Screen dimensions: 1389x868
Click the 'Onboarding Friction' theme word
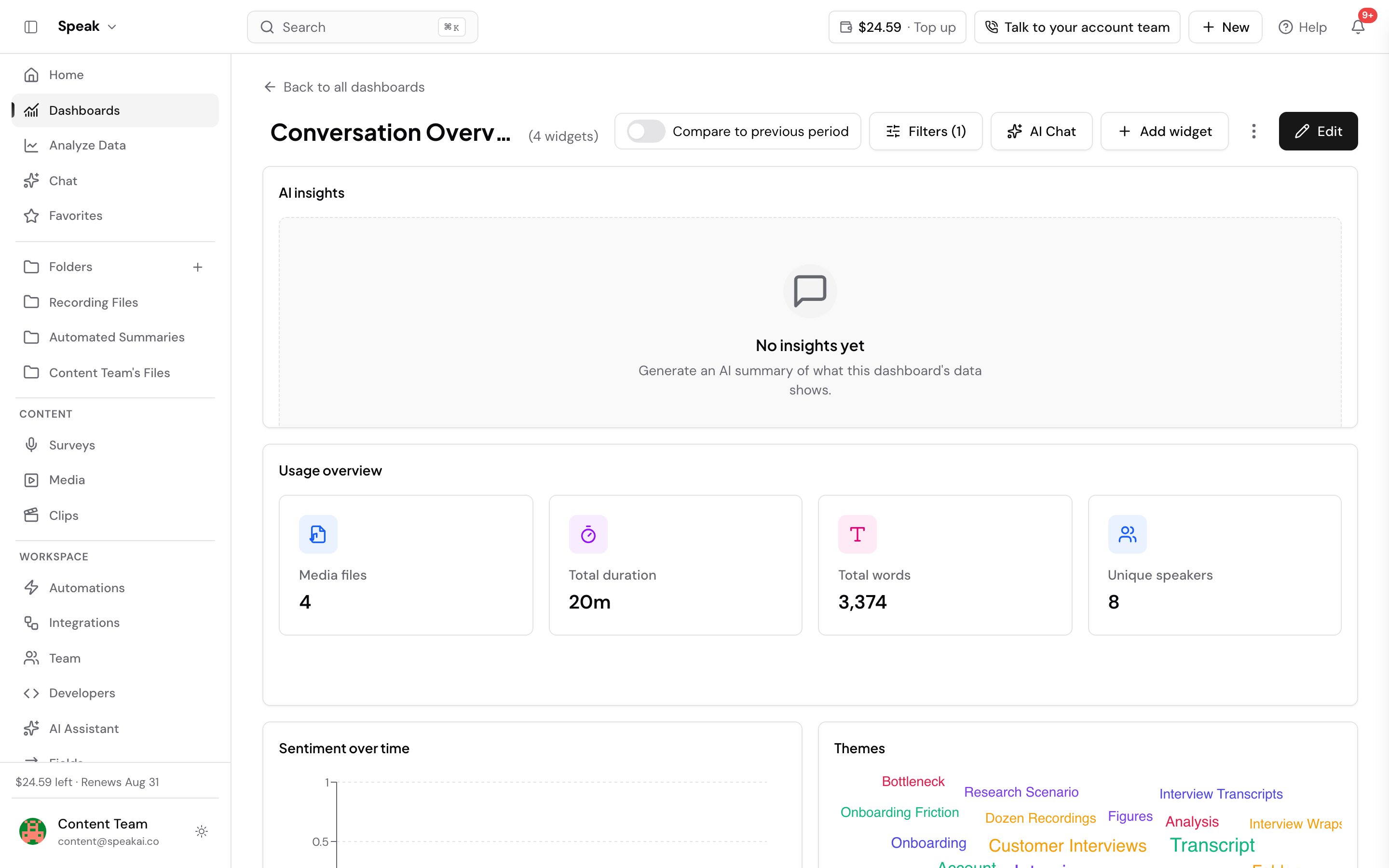[899, 813]
